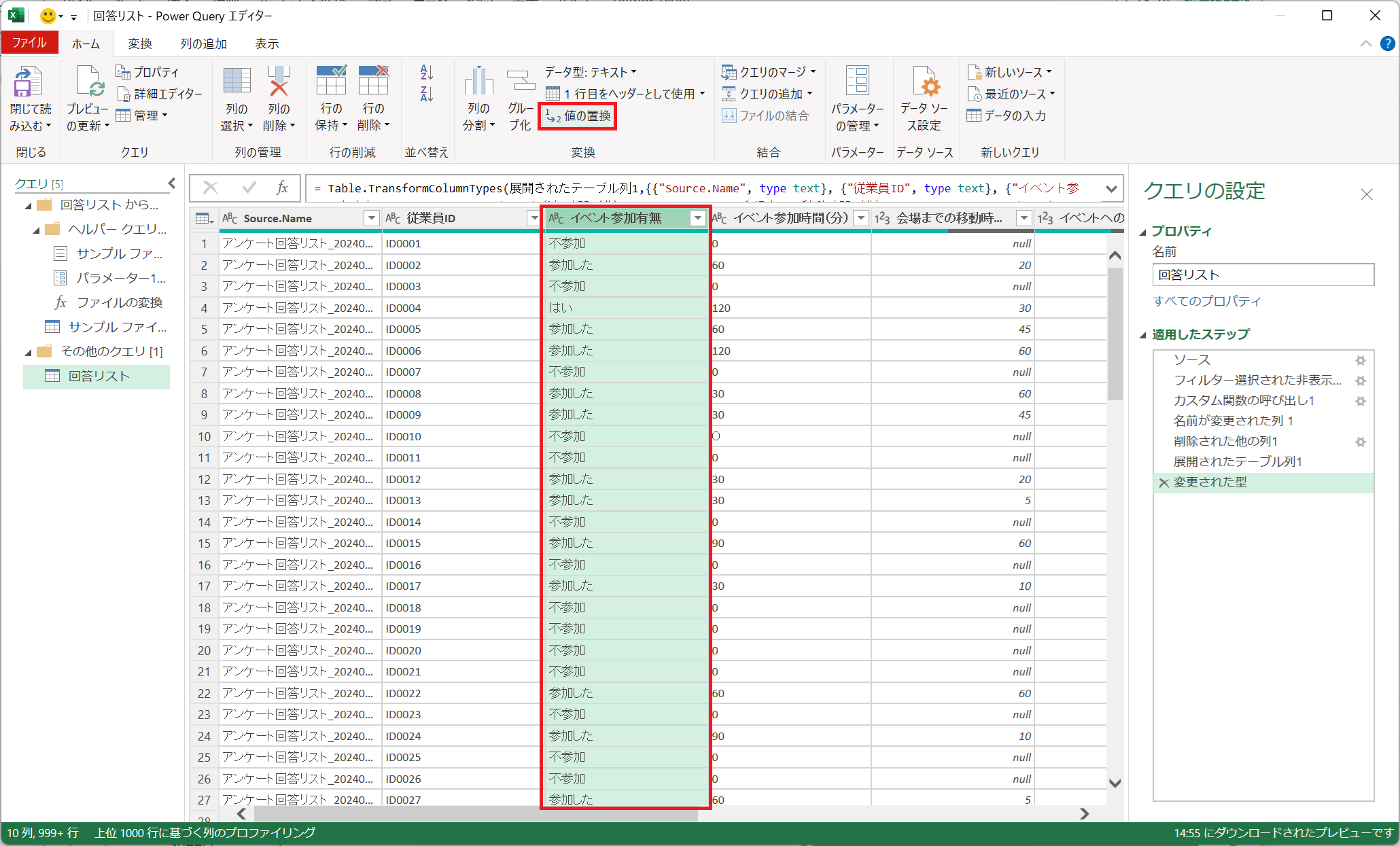Open the 管理 manage button

(x=141, y=116)
